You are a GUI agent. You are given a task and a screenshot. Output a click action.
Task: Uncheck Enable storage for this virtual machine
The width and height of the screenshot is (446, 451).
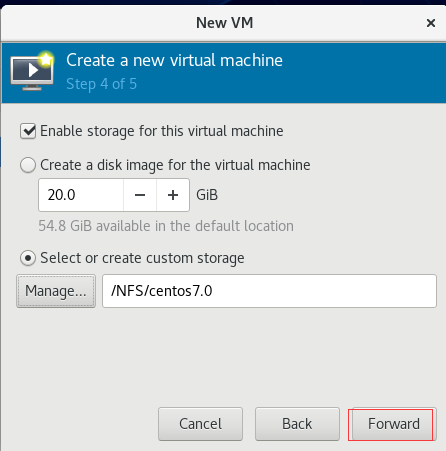pyautogui.click(x=28, y=131)
